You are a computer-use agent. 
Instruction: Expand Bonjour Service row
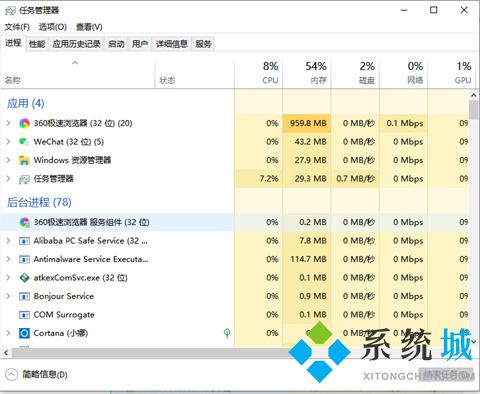(x=8, y=296)
